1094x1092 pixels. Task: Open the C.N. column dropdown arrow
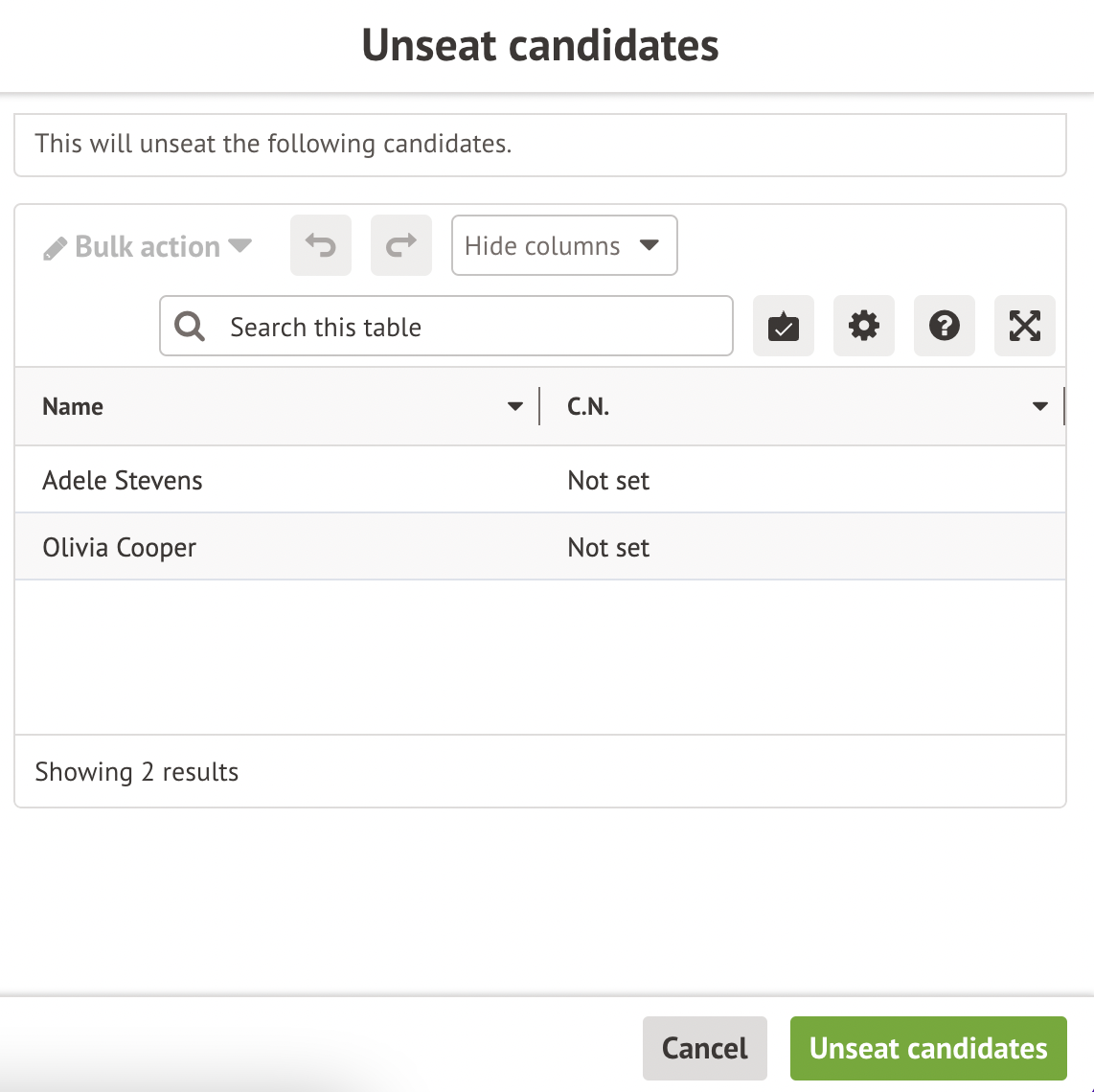(x=1040, y=407)
